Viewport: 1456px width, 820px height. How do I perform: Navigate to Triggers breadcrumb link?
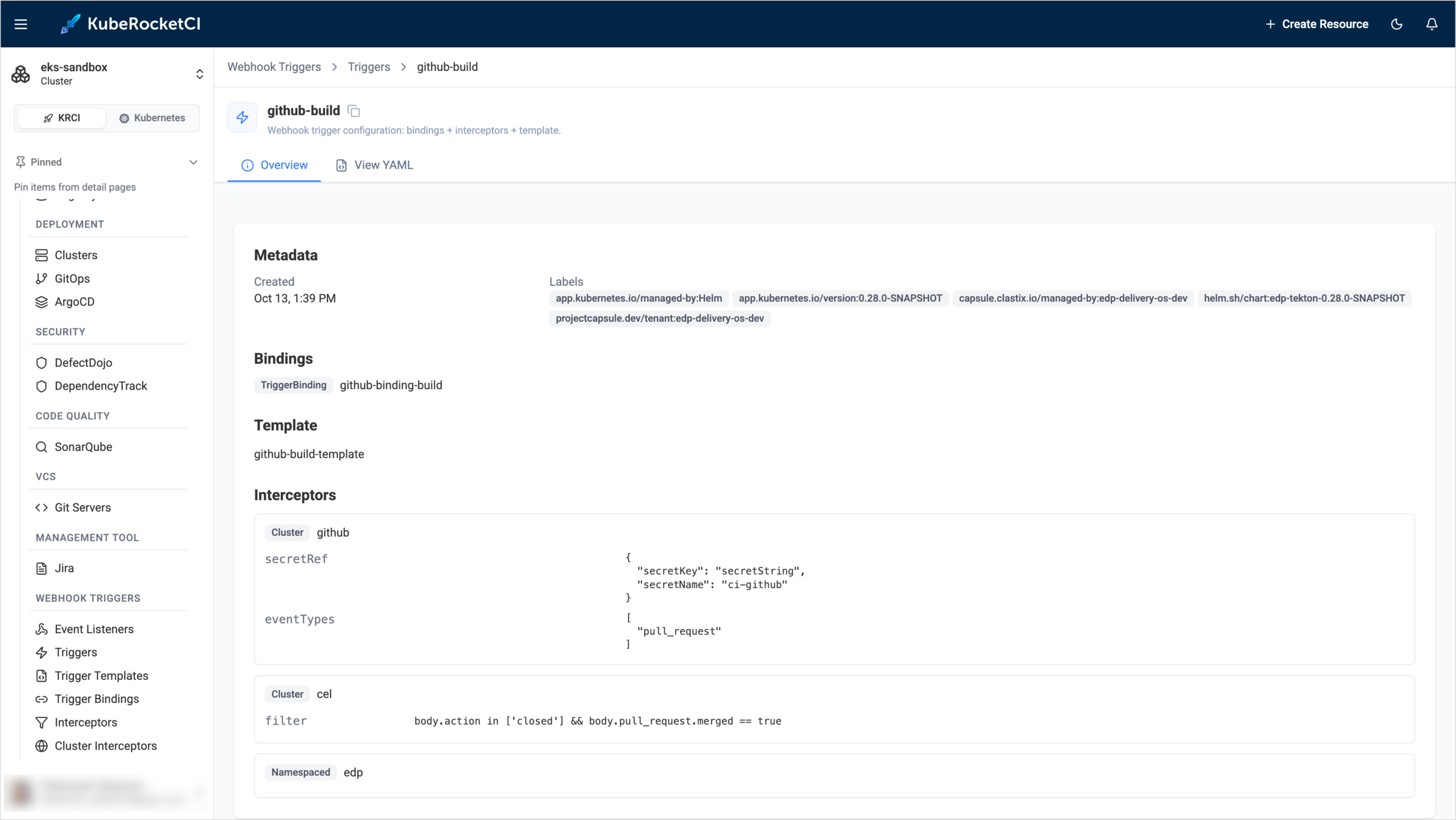(369, 67)
